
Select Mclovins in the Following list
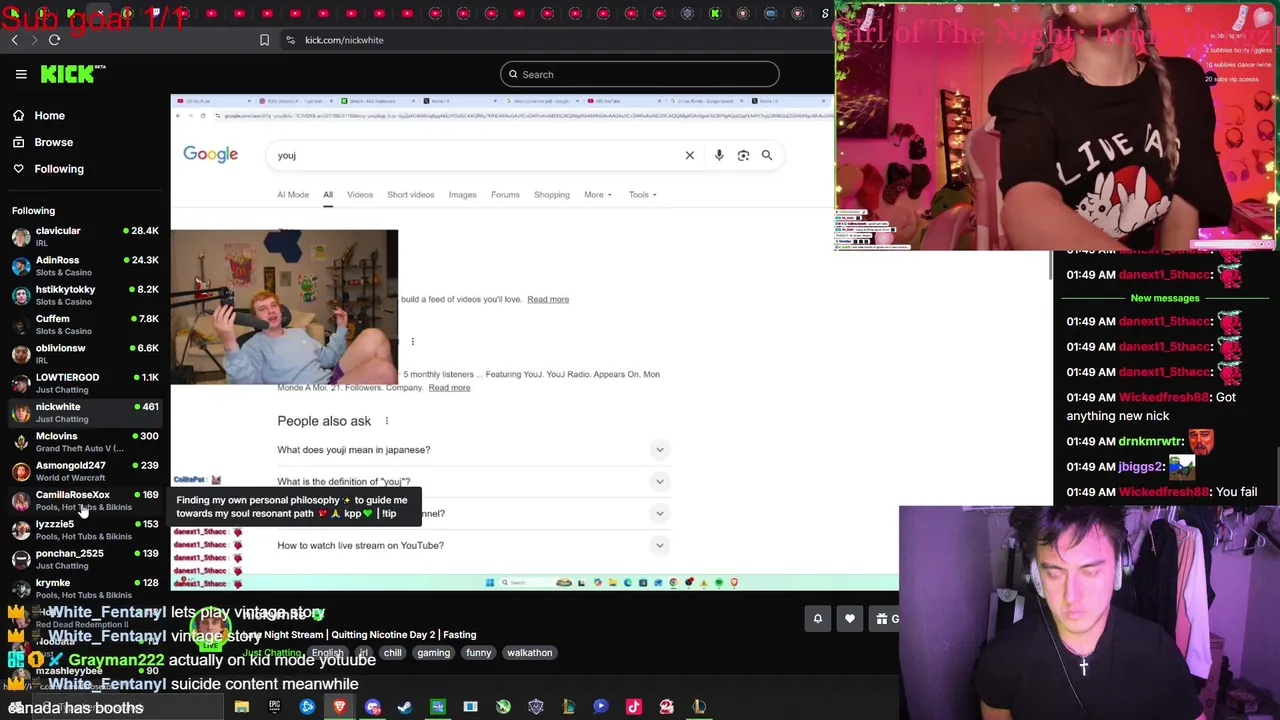pos(85,442)
